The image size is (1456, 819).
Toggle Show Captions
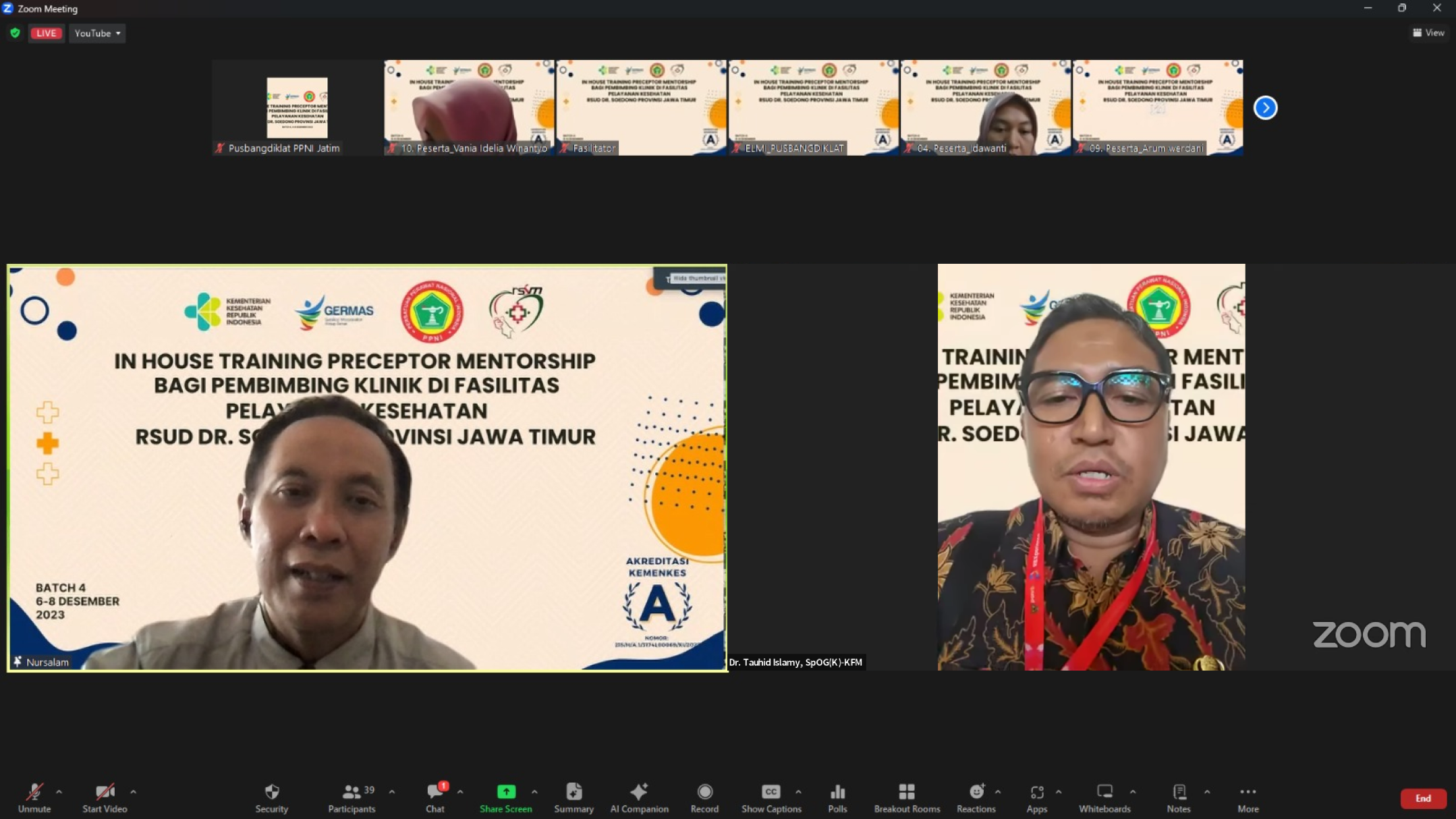[x=771, y=797]
